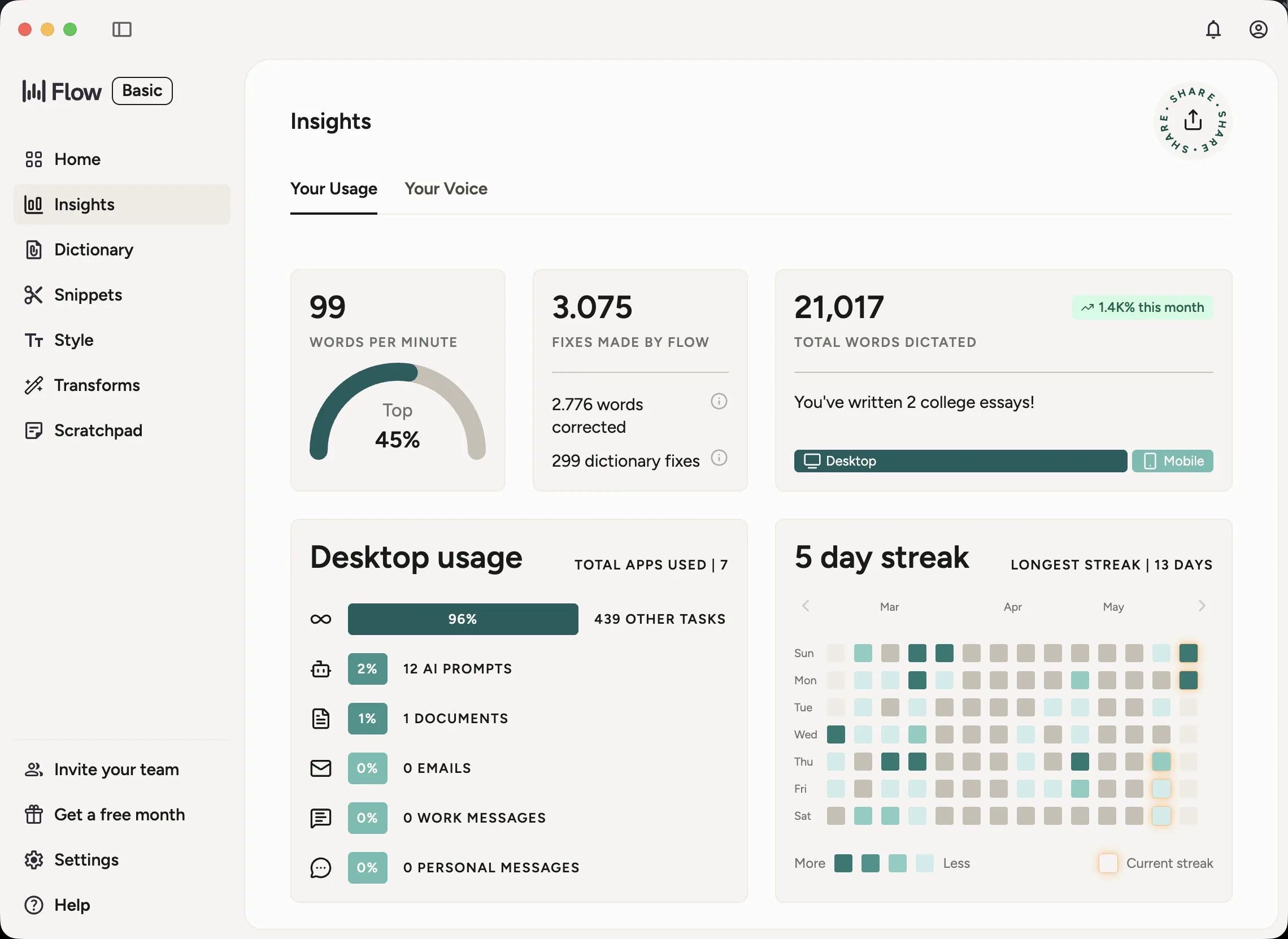The height and width of the screenshot is (939, 1288).
Task: Click the Transforms magic wand icon
Action: click(33, 385)
